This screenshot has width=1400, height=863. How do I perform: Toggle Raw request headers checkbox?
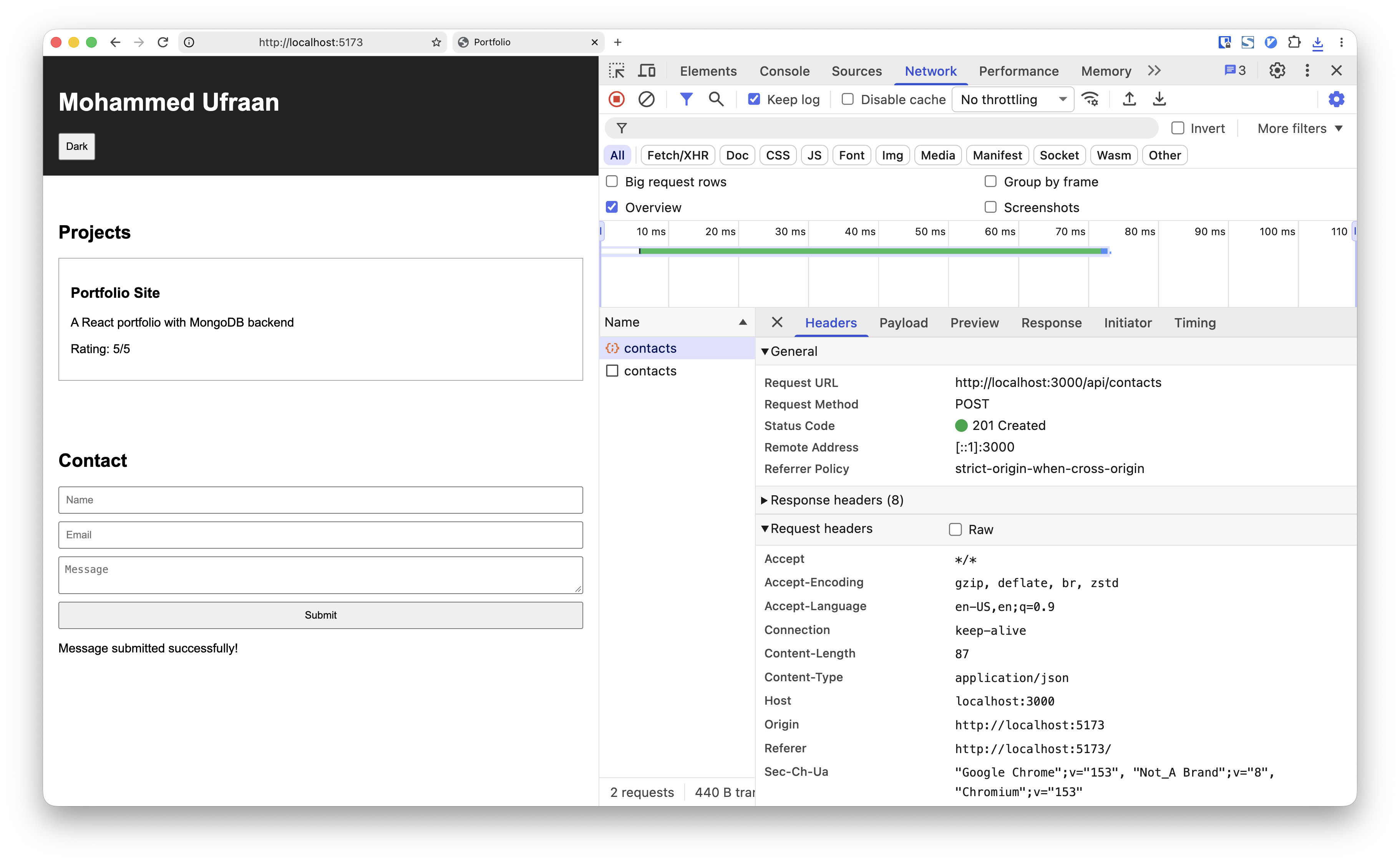[x=955, y=529]
